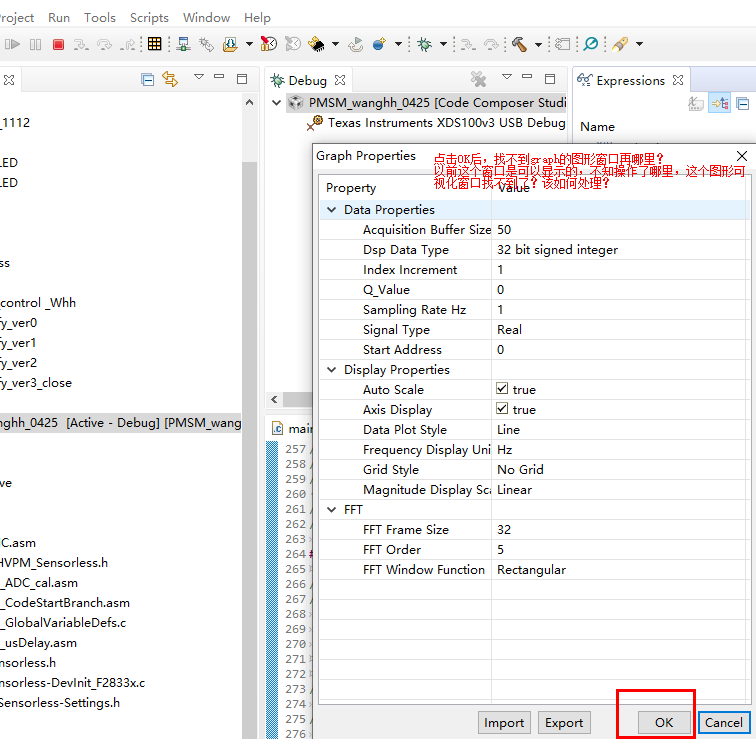Click Link with Editor arrows icon
The image size is (756, 739).
[170, 79]
